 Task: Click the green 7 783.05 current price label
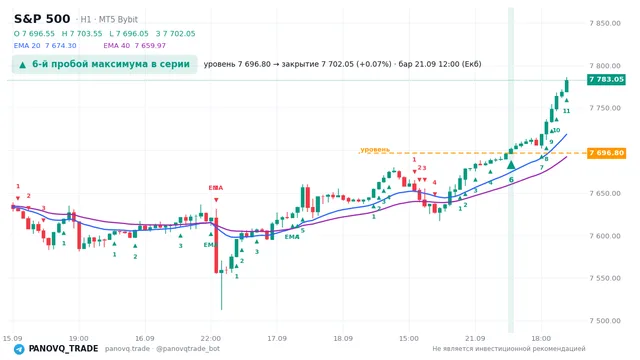click(607, 79)
